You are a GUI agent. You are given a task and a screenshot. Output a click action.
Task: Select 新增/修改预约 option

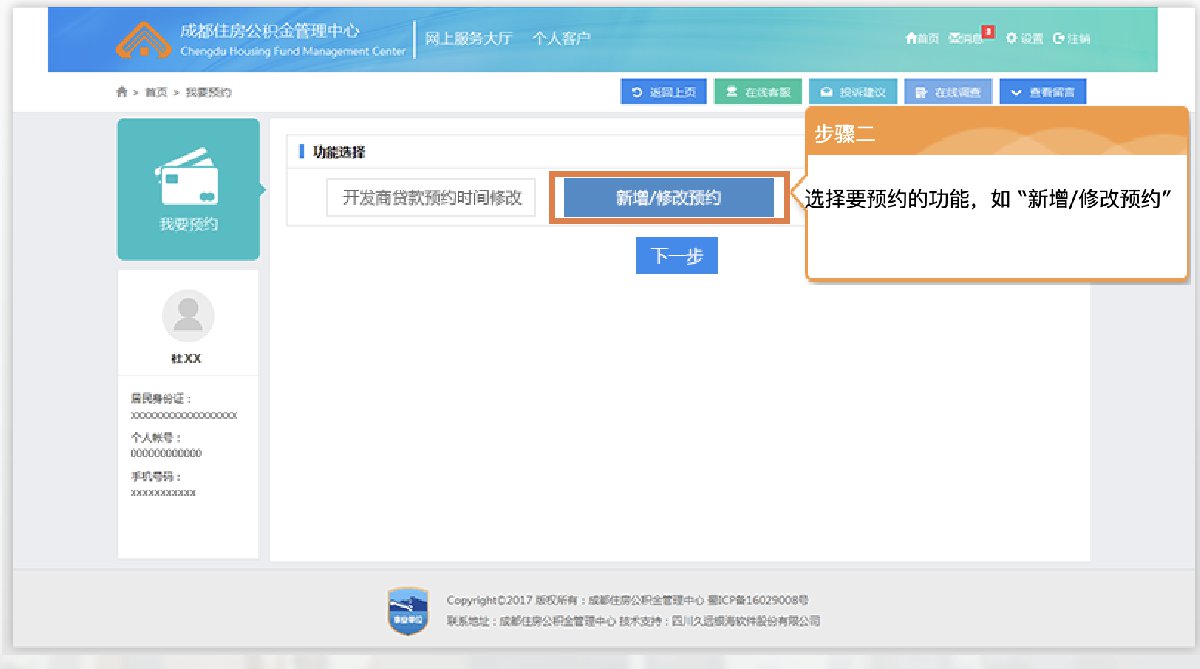pos(668,198)
